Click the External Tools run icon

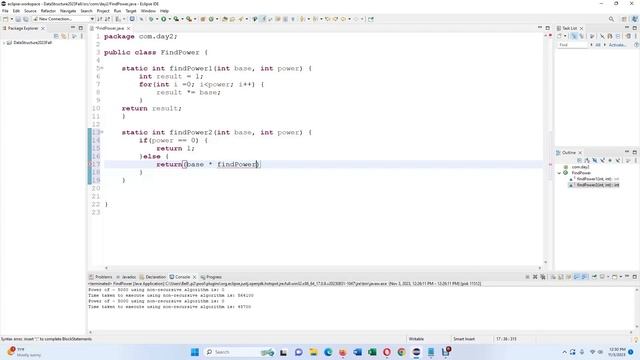pos(189,19)
